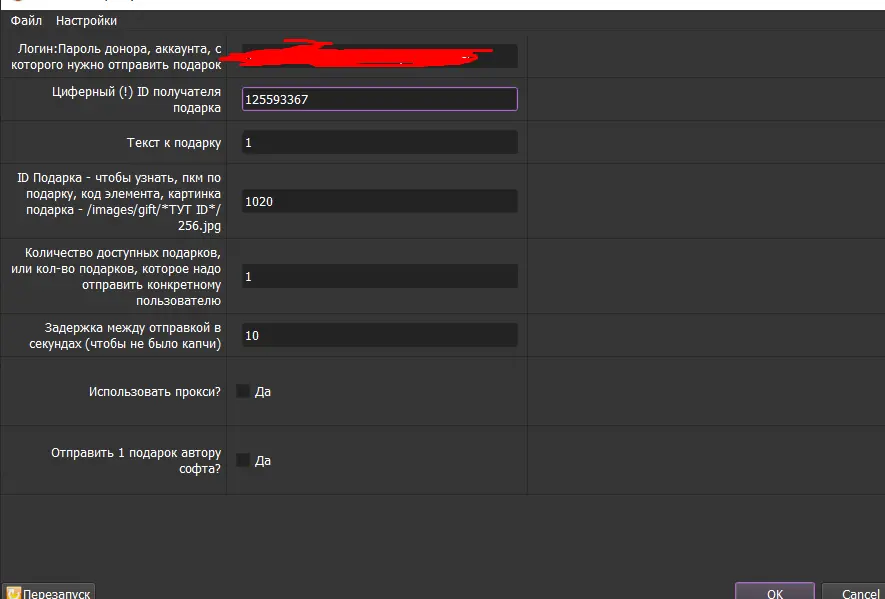
Task: Click the Текст к подарку label
Action: click(x=174, y=143)
